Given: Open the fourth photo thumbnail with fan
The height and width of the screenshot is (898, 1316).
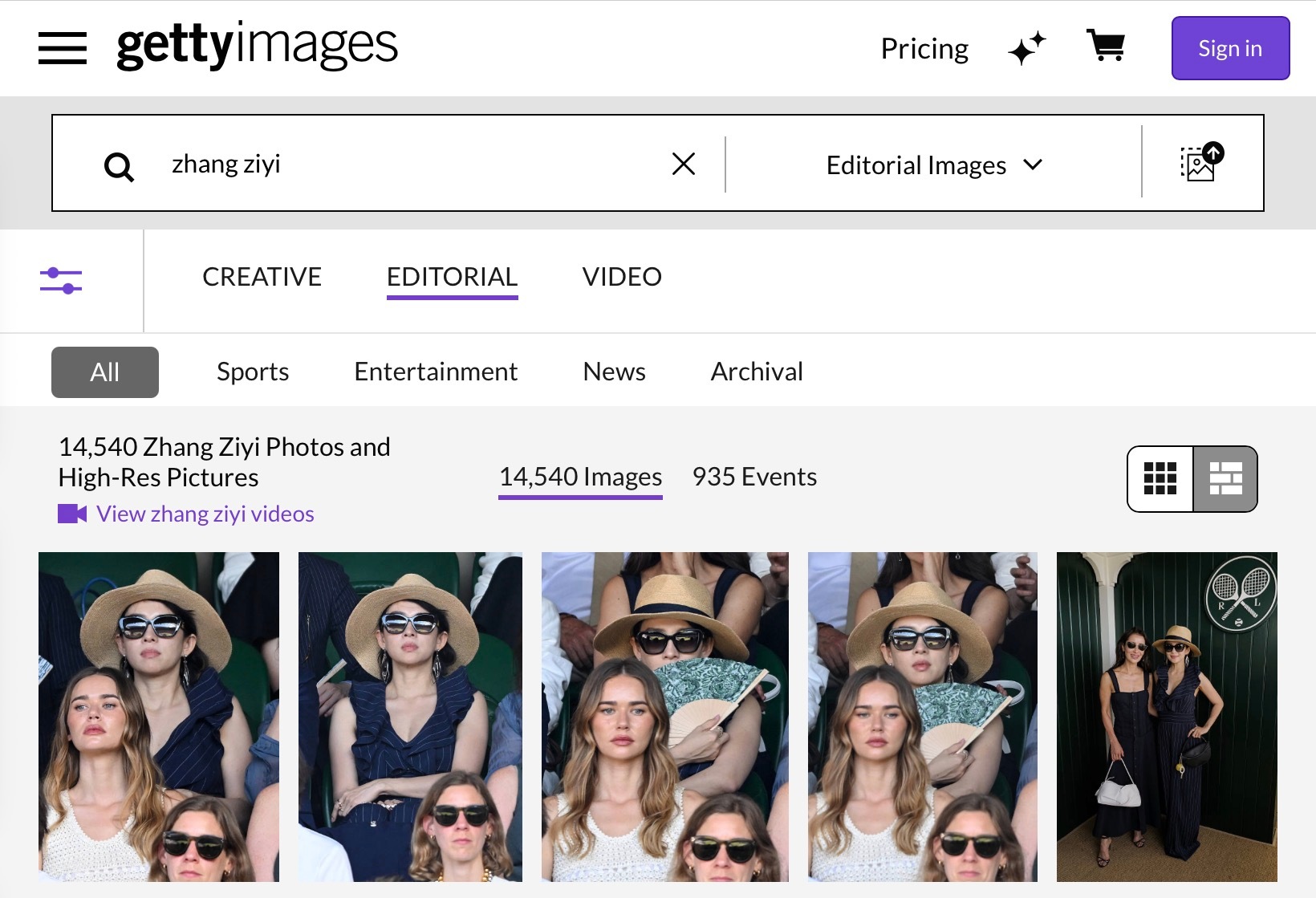Looking at the screenshot, I should tap(923, 717).
